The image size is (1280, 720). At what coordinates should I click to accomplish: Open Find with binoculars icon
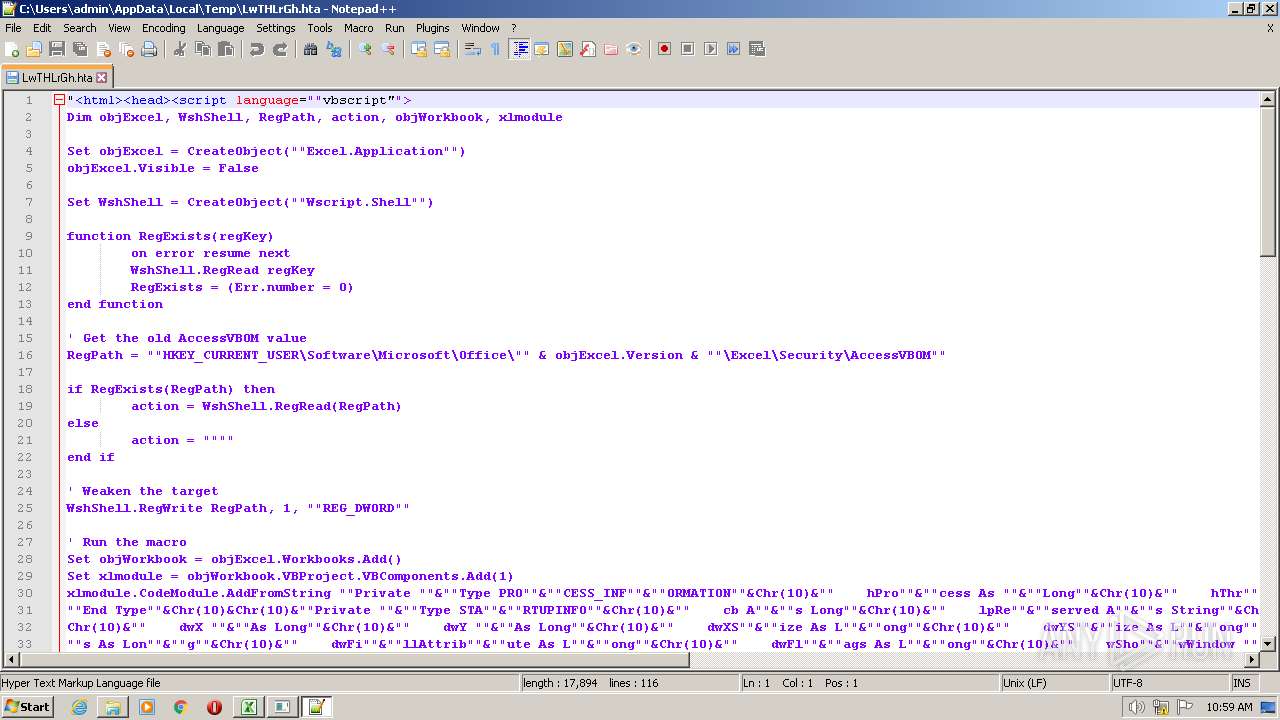point(311,49)
